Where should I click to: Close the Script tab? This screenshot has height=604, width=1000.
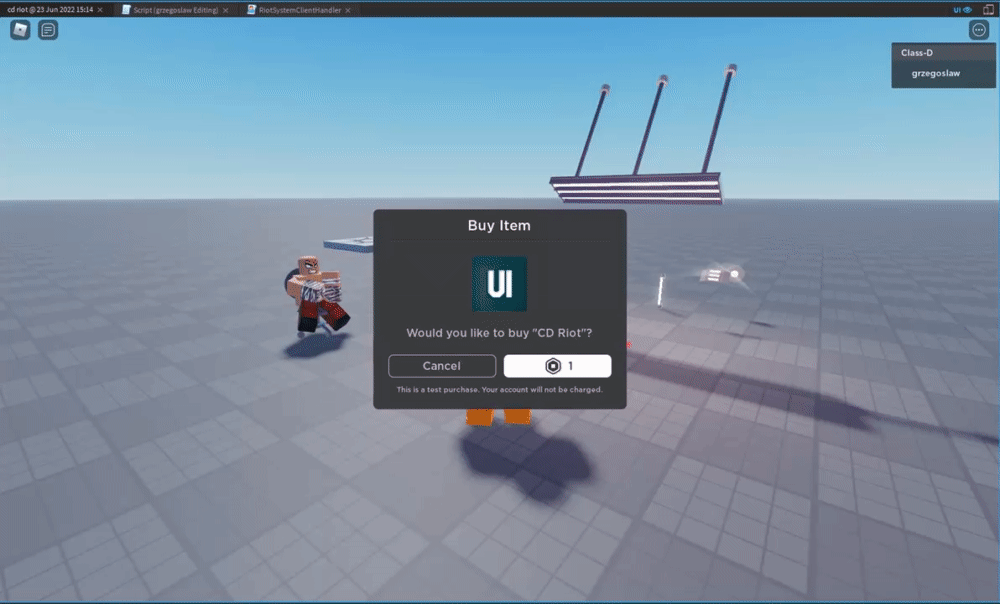[225, 10]
